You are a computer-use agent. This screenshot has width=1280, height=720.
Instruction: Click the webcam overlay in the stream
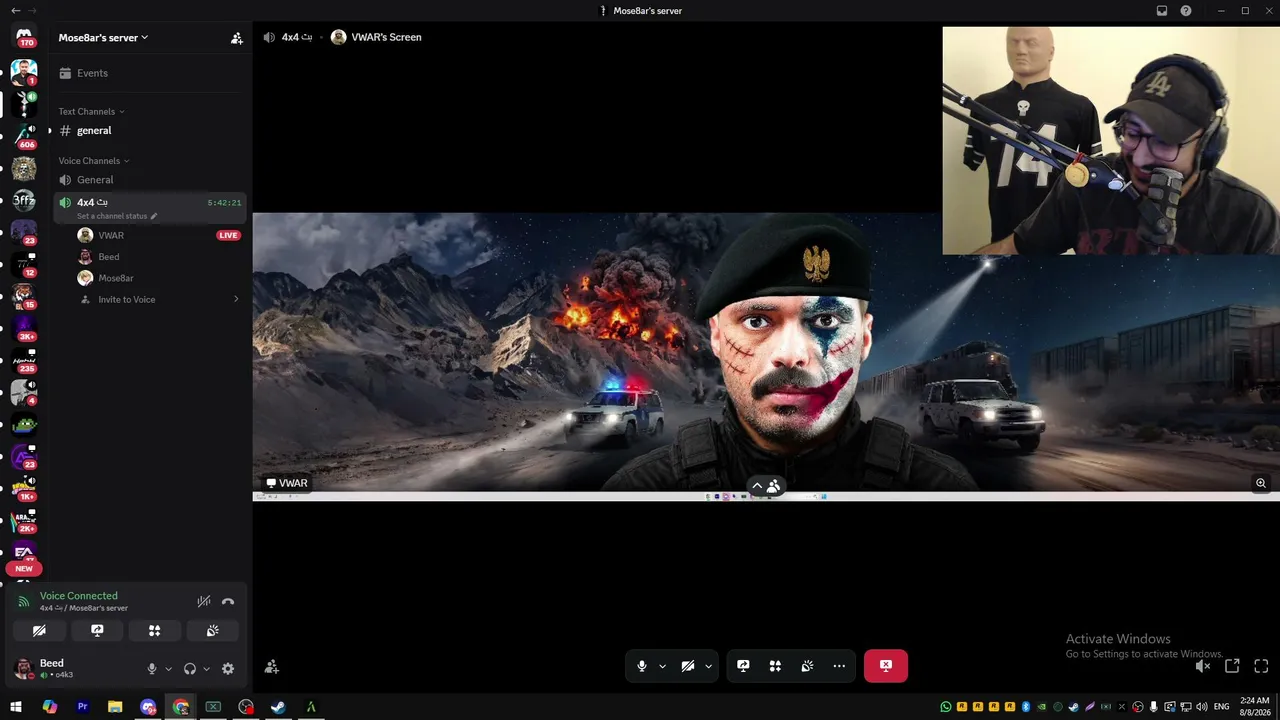pyautogui.click(x=1111, y=140)
